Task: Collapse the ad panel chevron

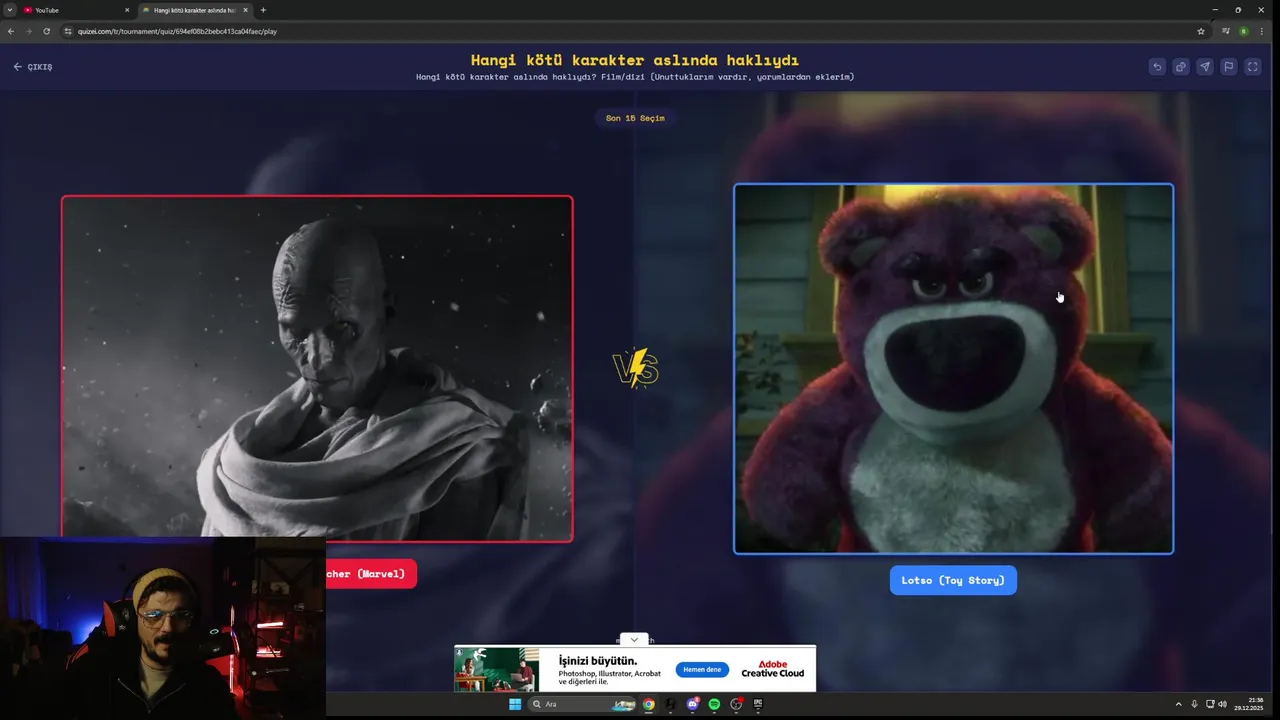Action: pyautogui.click(x=633, y=639)
